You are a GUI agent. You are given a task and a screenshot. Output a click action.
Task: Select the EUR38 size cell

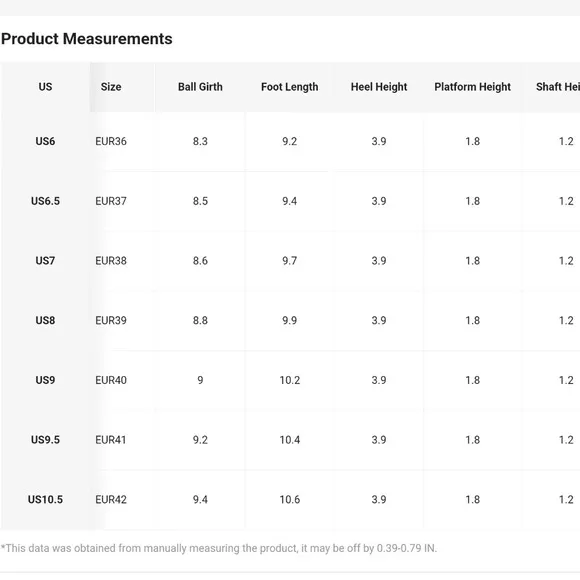(111, 261)
